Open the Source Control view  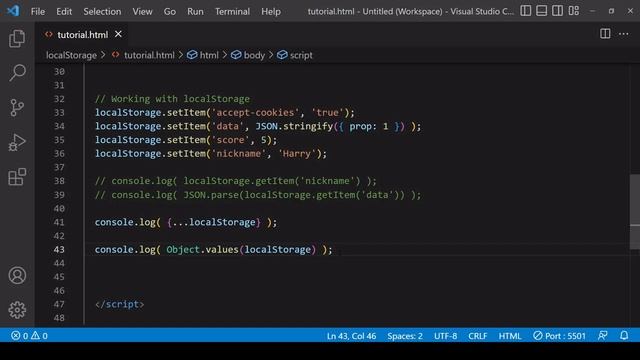pos(17,108)
